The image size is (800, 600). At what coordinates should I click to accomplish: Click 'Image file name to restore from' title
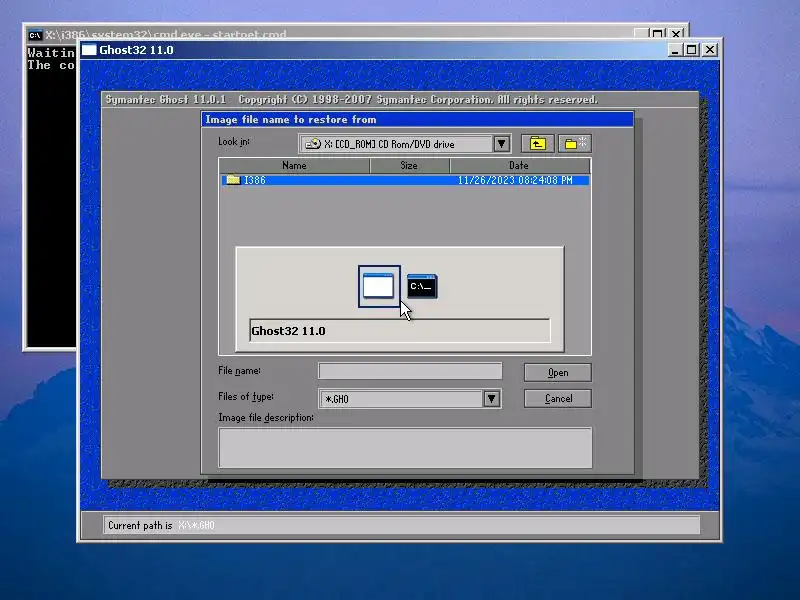pos(291,119)
